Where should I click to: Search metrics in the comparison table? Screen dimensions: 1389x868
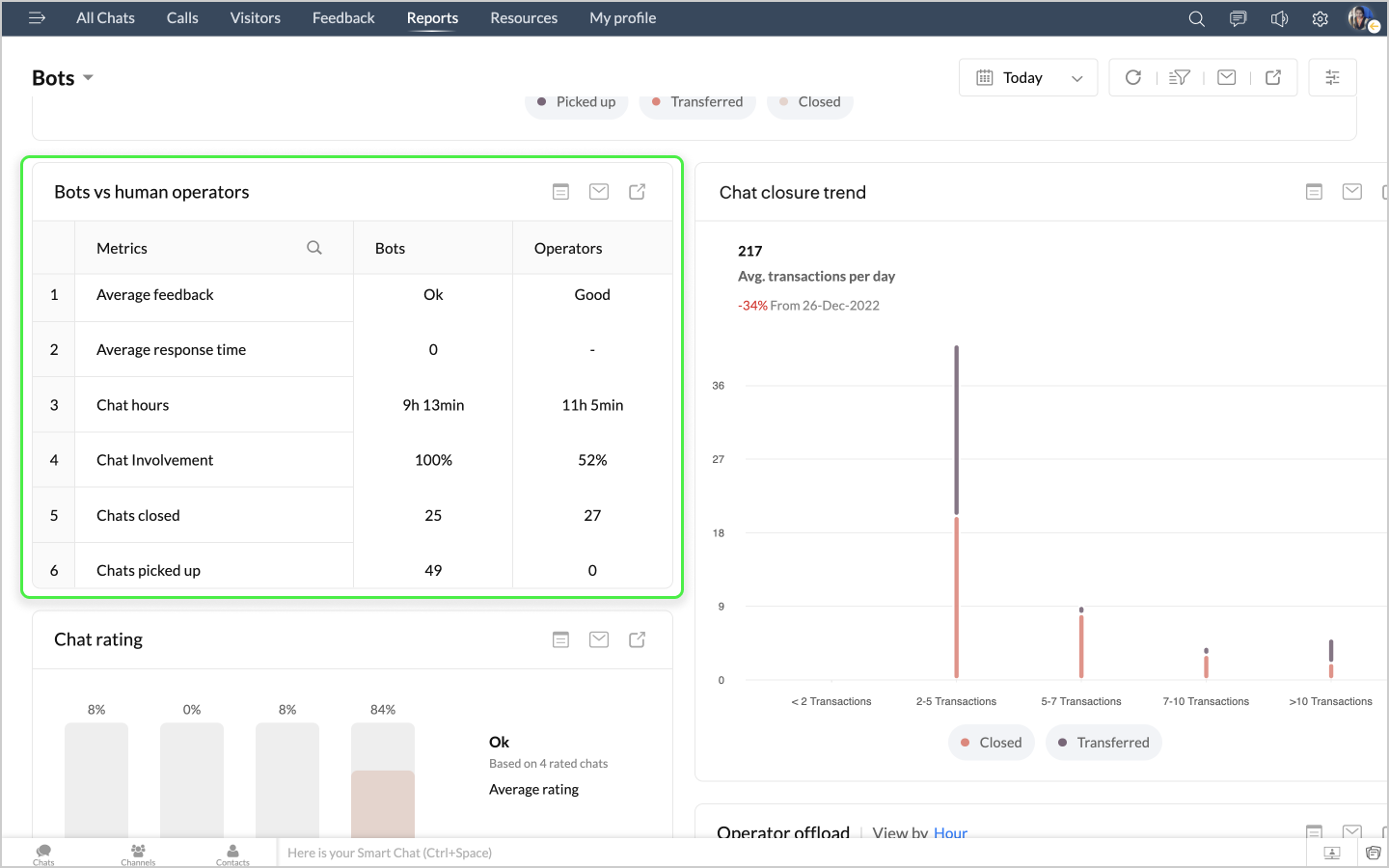click(314, 248)
